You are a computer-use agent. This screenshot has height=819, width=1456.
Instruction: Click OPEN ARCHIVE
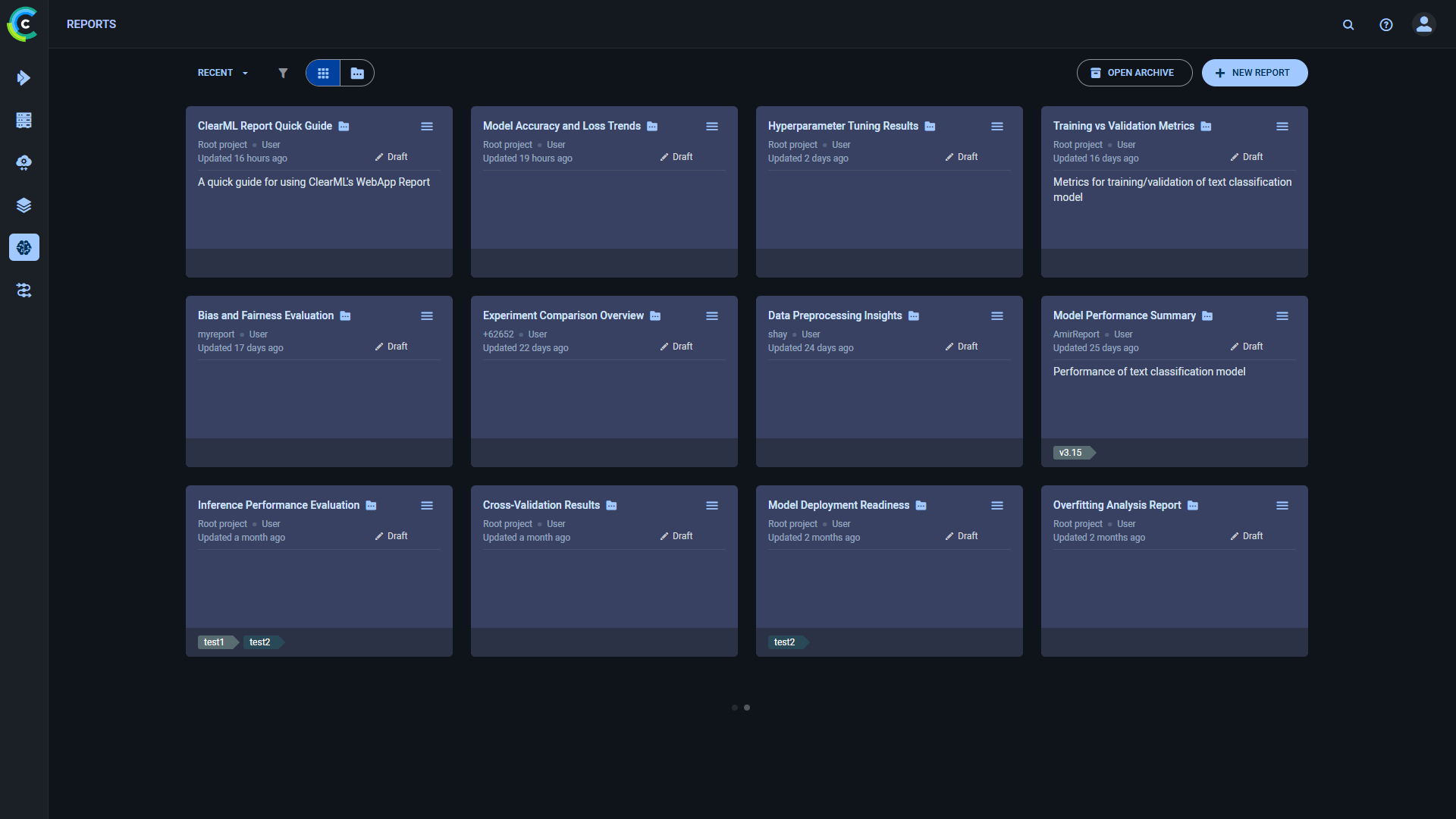click(1134, 73)
